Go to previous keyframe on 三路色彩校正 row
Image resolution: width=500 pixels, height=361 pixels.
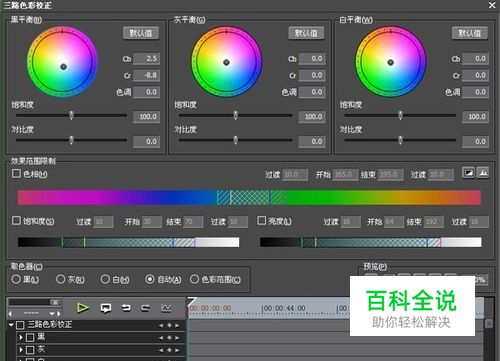coord(161,325)
